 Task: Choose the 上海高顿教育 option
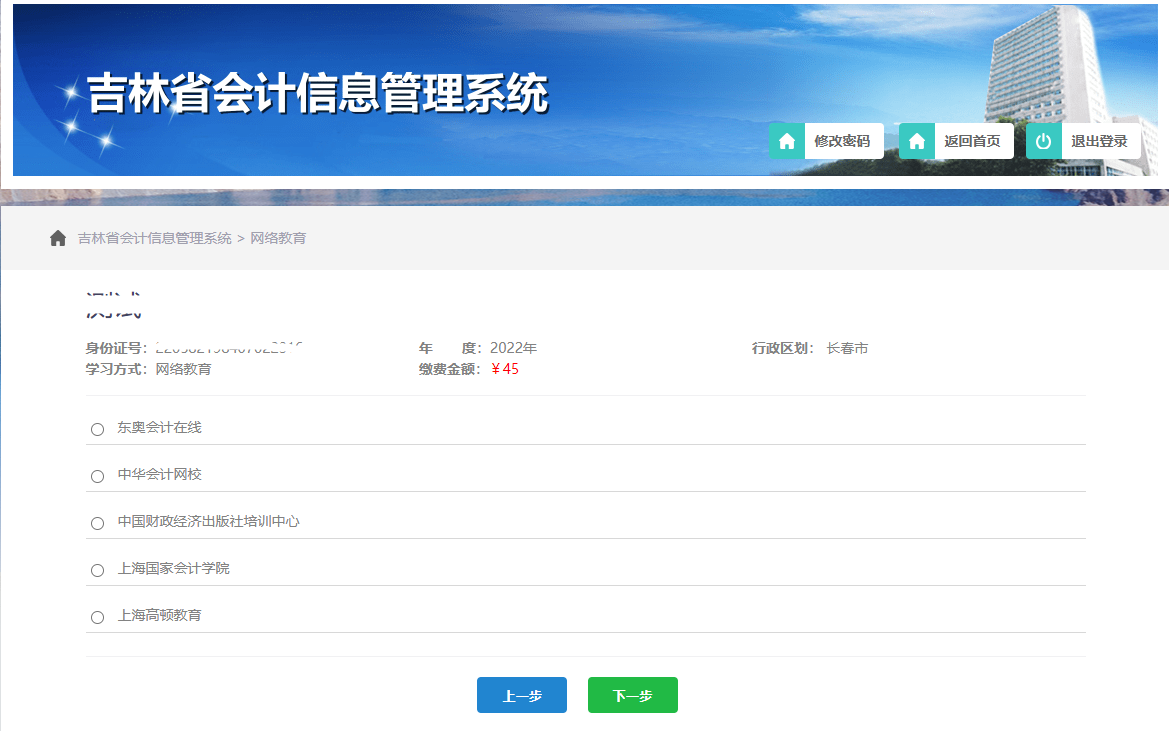coord(97,616)
